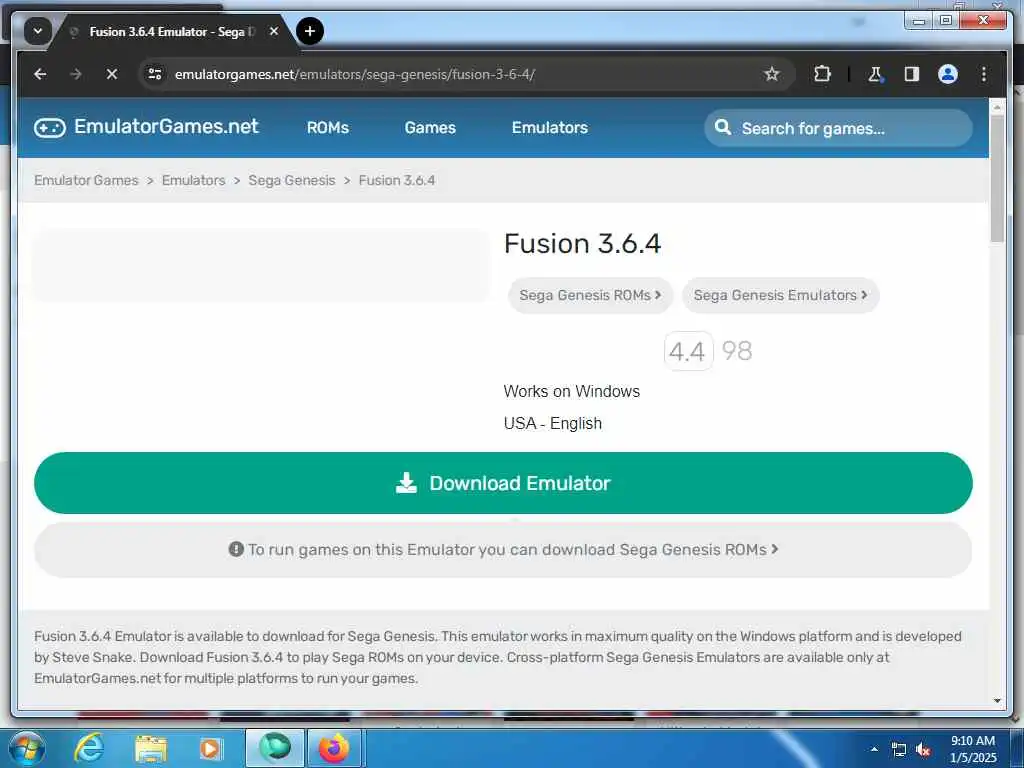Launch Internet Explorer from taskbar
Viewport: 1024px width, 768px height.
(88, 748)
